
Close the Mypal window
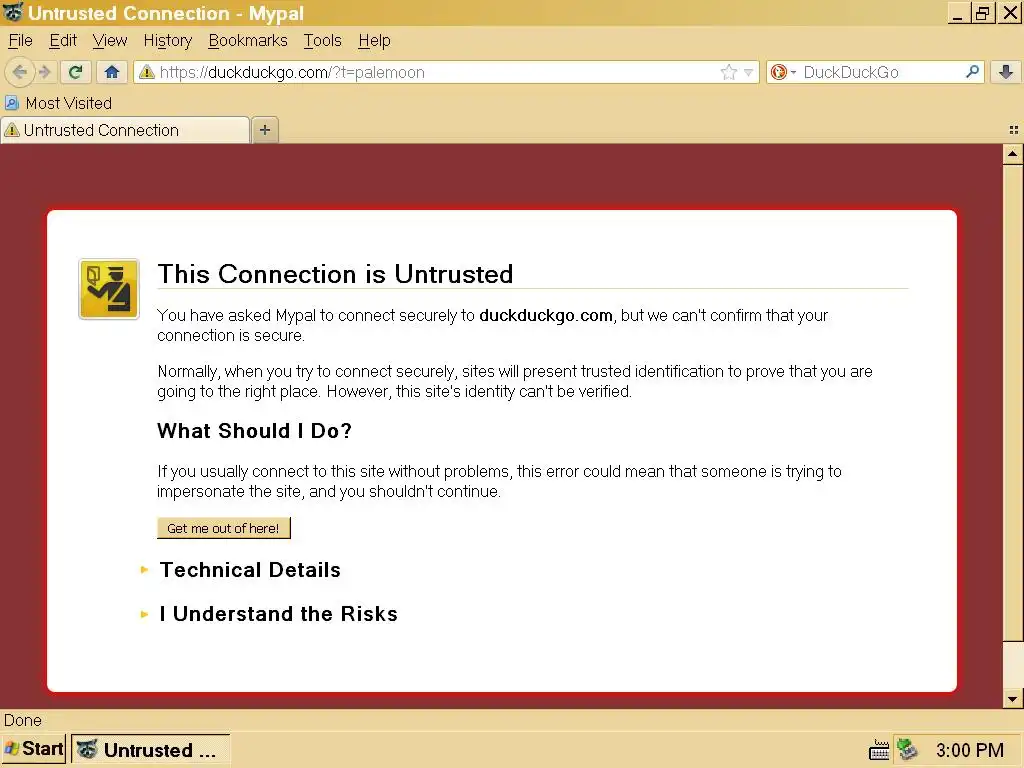tap(1010, 13)
